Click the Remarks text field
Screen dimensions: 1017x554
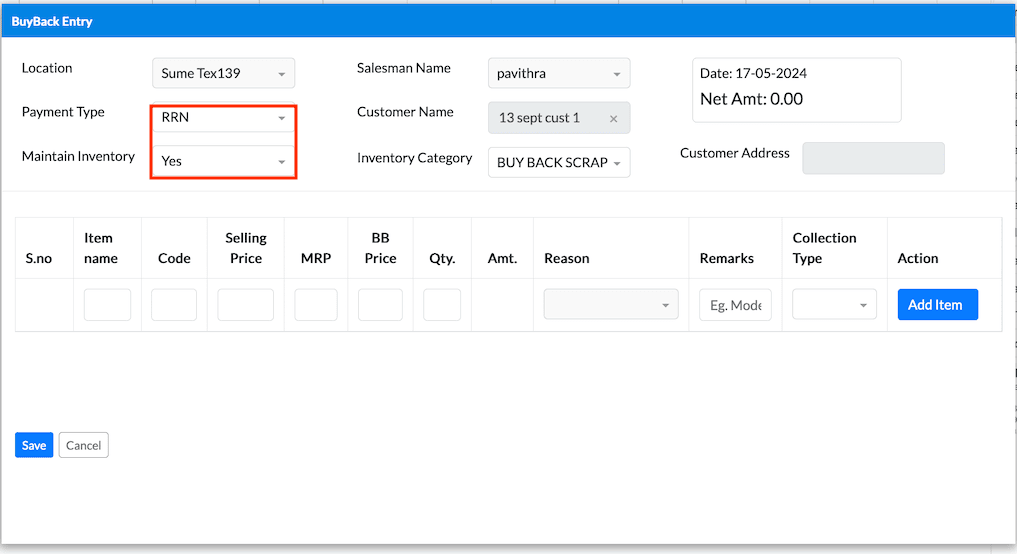click(x=735, y=305)
